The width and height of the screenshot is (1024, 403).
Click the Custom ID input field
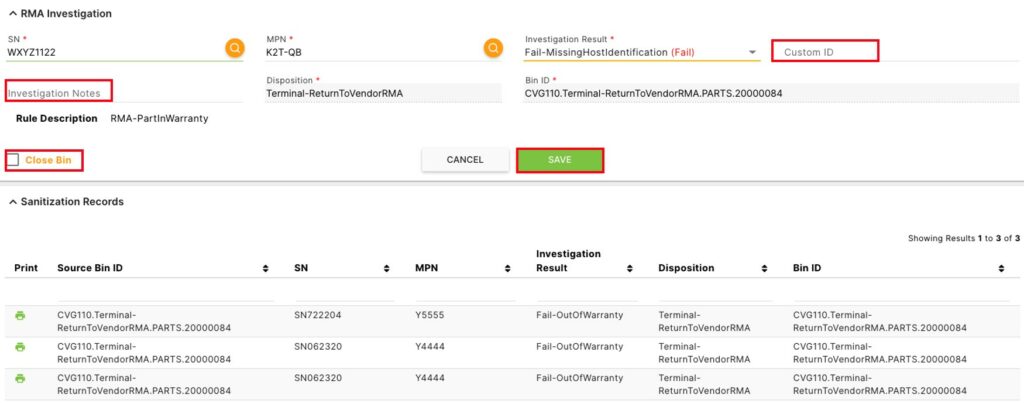pos(824,52)
